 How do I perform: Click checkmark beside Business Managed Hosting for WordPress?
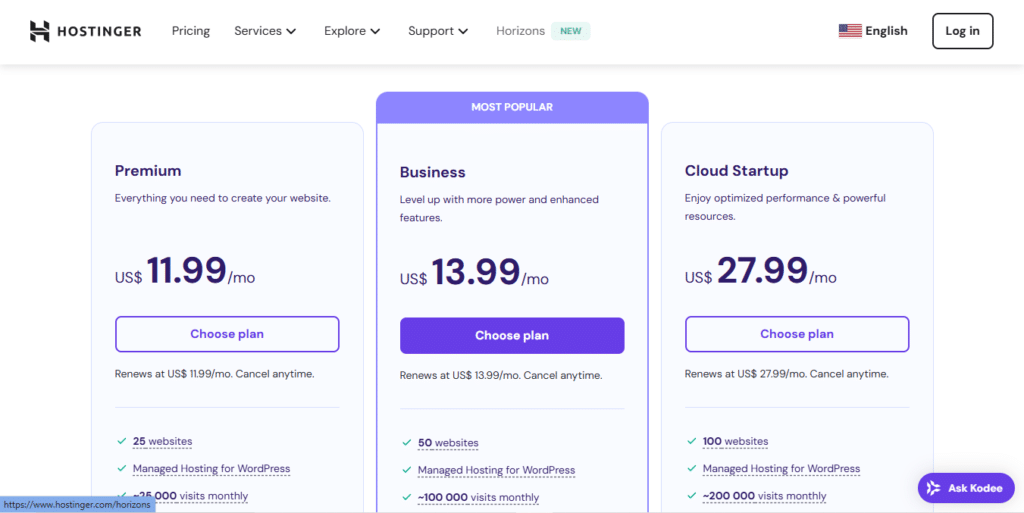(406, 470)
